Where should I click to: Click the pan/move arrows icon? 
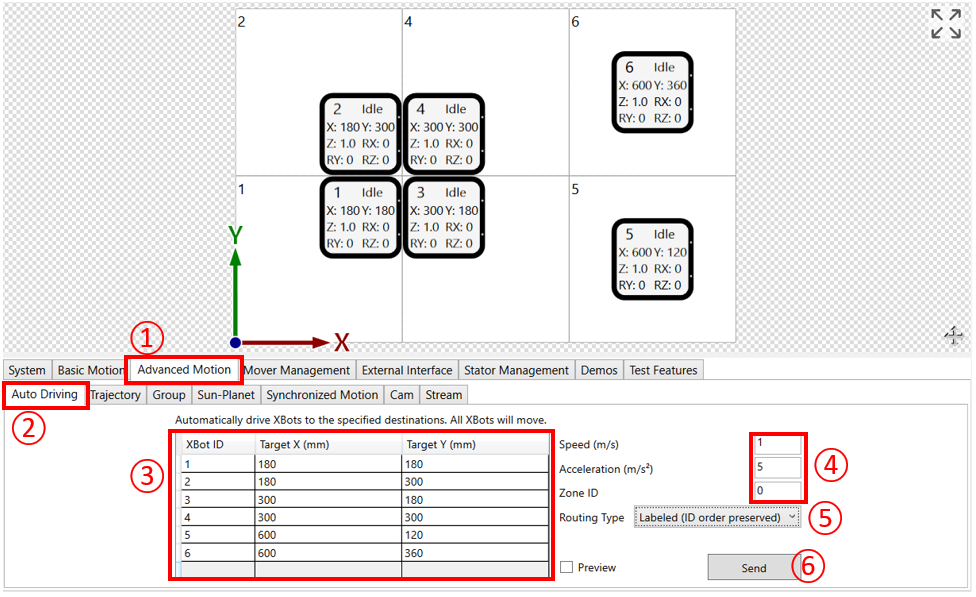click(x=954, y=336)
